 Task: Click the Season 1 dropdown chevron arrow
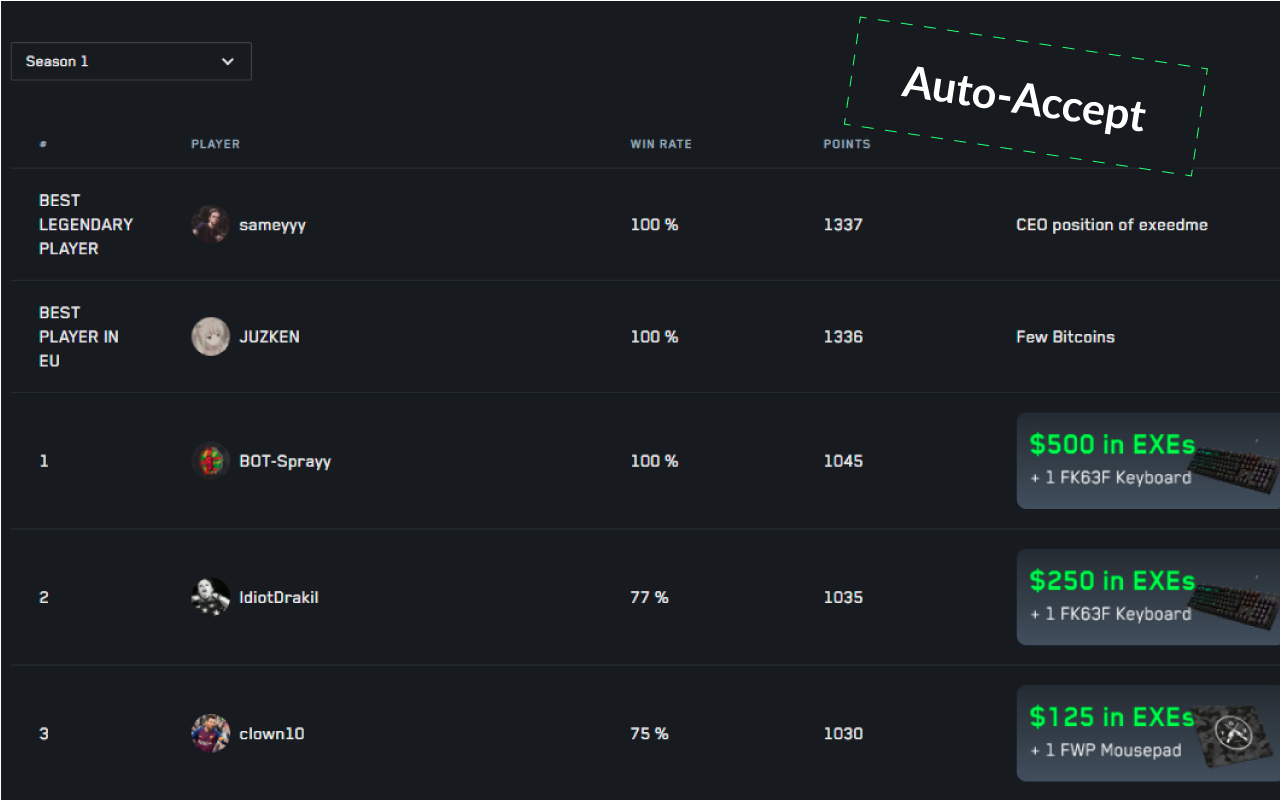[228, 61]
